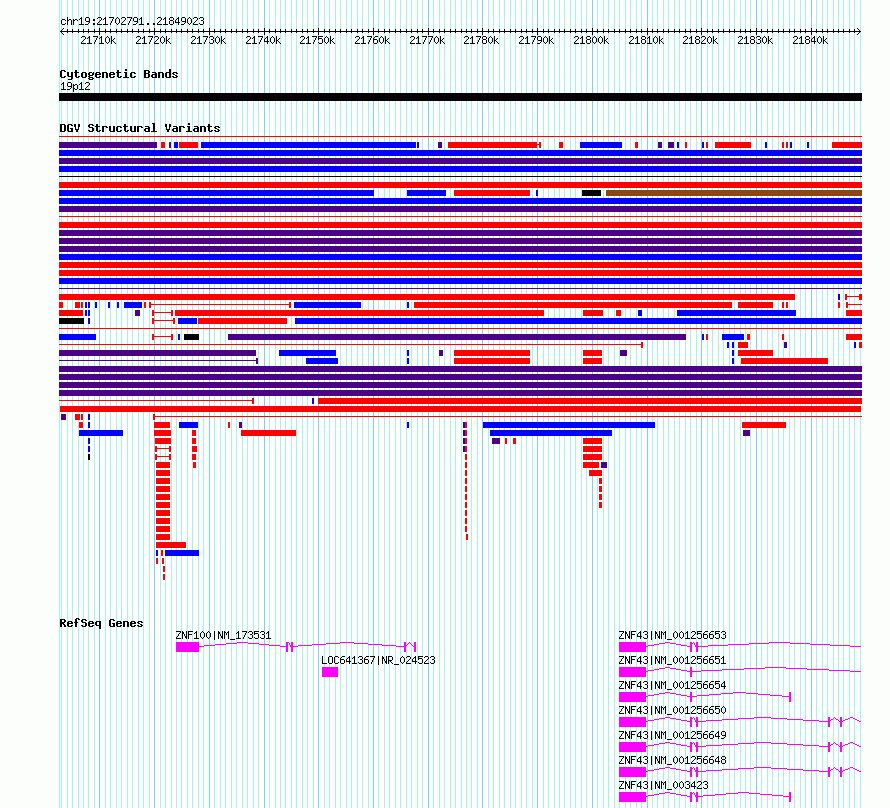Click the 21790k ruler tick label
The image size is (890, 808).
pos(536,40)
